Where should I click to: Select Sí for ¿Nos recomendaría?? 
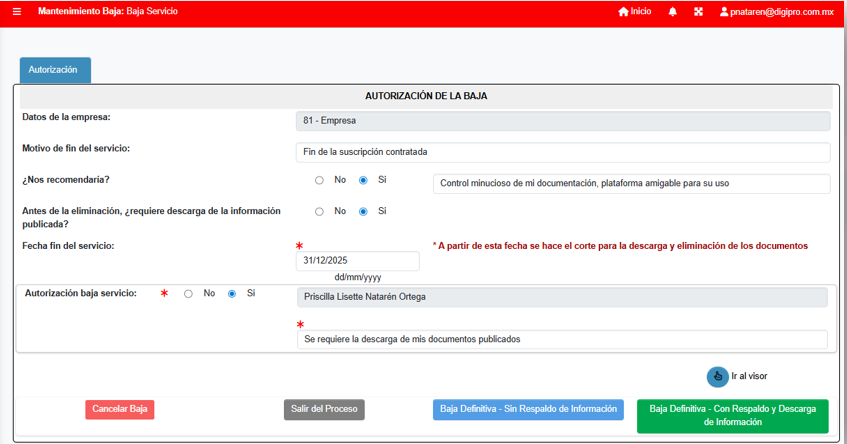[363, 181]
